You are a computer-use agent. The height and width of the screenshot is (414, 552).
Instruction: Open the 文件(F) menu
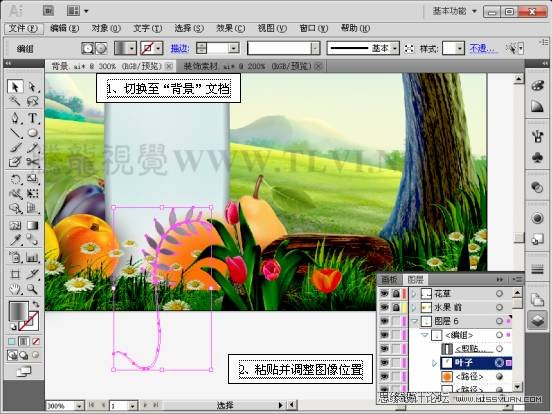[x=23, y=28]
